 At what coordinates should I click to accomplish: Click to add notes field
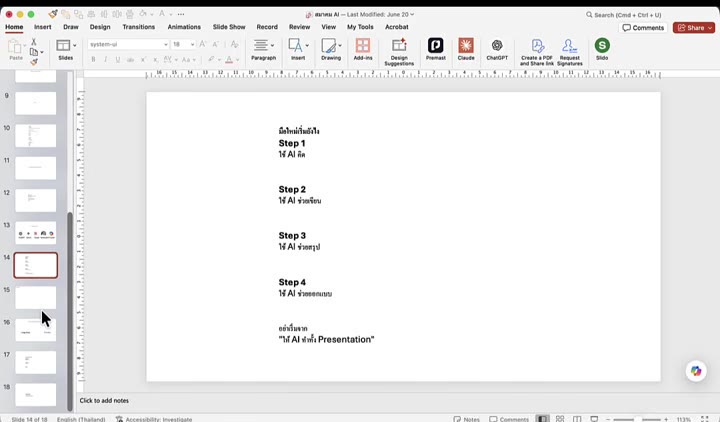point(104,400)
